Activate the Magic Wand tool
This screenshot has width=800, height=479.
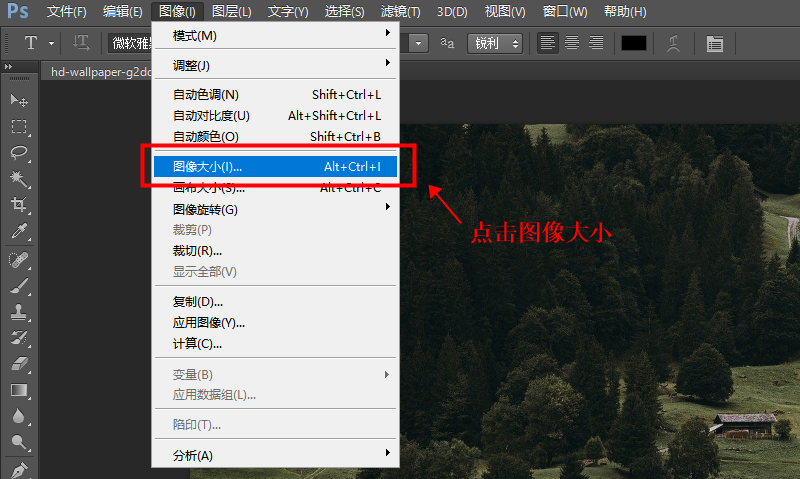(x=19, y=179)
